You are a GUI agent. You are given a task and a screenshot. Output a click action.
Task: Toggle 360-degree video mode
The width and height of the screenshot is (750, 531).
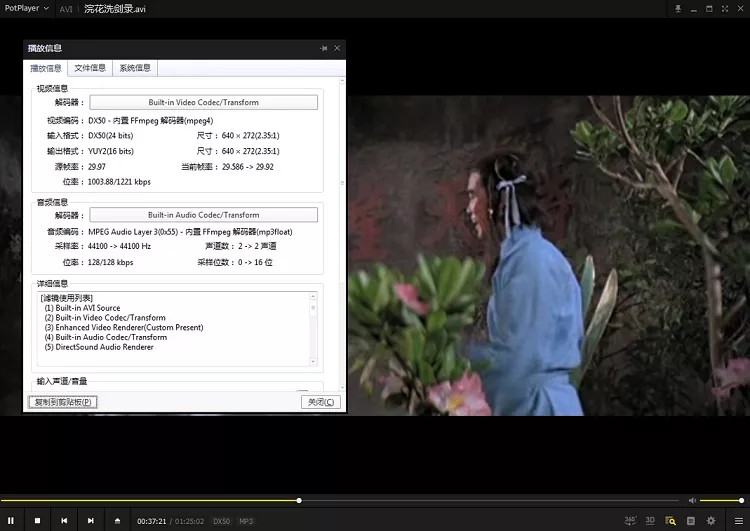(630, 520)
